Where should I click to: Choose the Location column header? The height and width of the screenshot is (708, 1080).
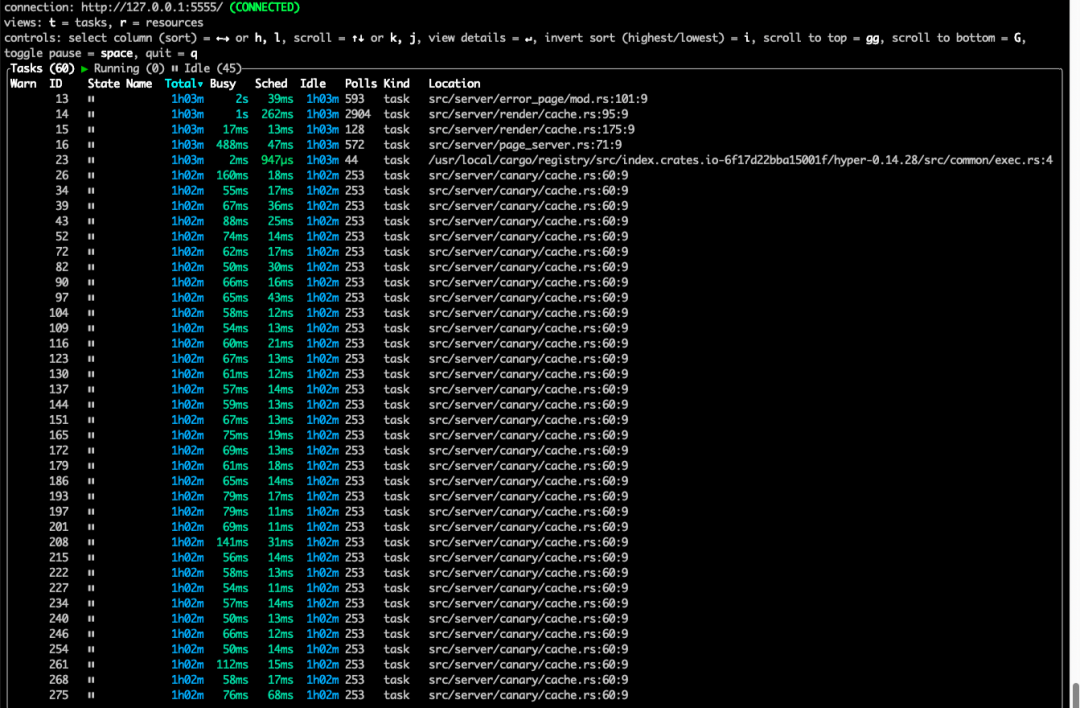click(x=455, y=84)
